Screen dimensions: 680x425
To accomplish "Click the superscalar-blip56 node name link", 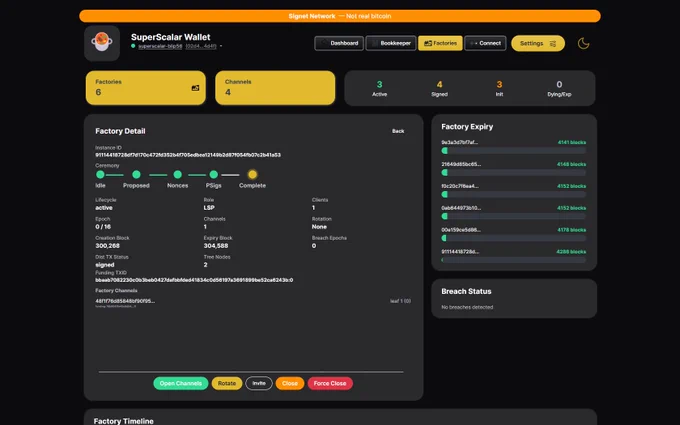I will coord(160,46).
